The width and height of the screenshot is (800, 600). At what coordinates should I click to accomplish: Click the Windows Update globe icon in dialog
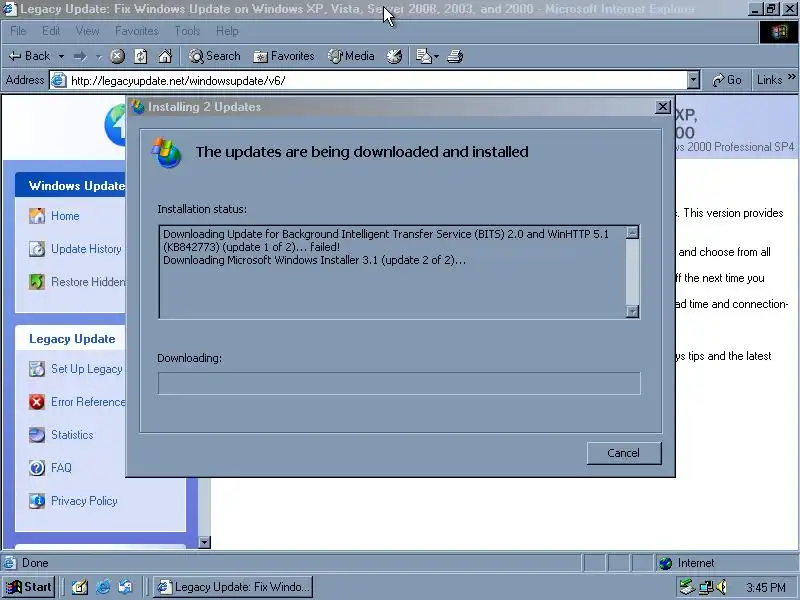pos(166,152)
